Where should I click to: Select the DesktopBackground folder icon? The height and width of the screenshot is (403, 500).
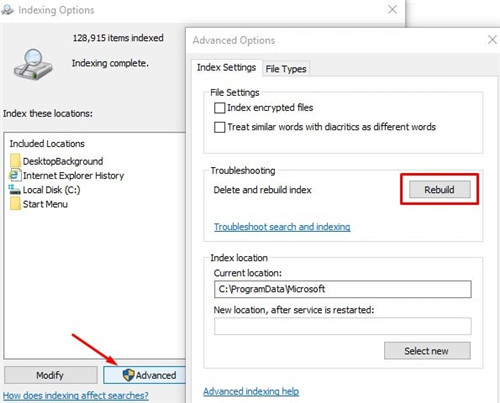15,161
